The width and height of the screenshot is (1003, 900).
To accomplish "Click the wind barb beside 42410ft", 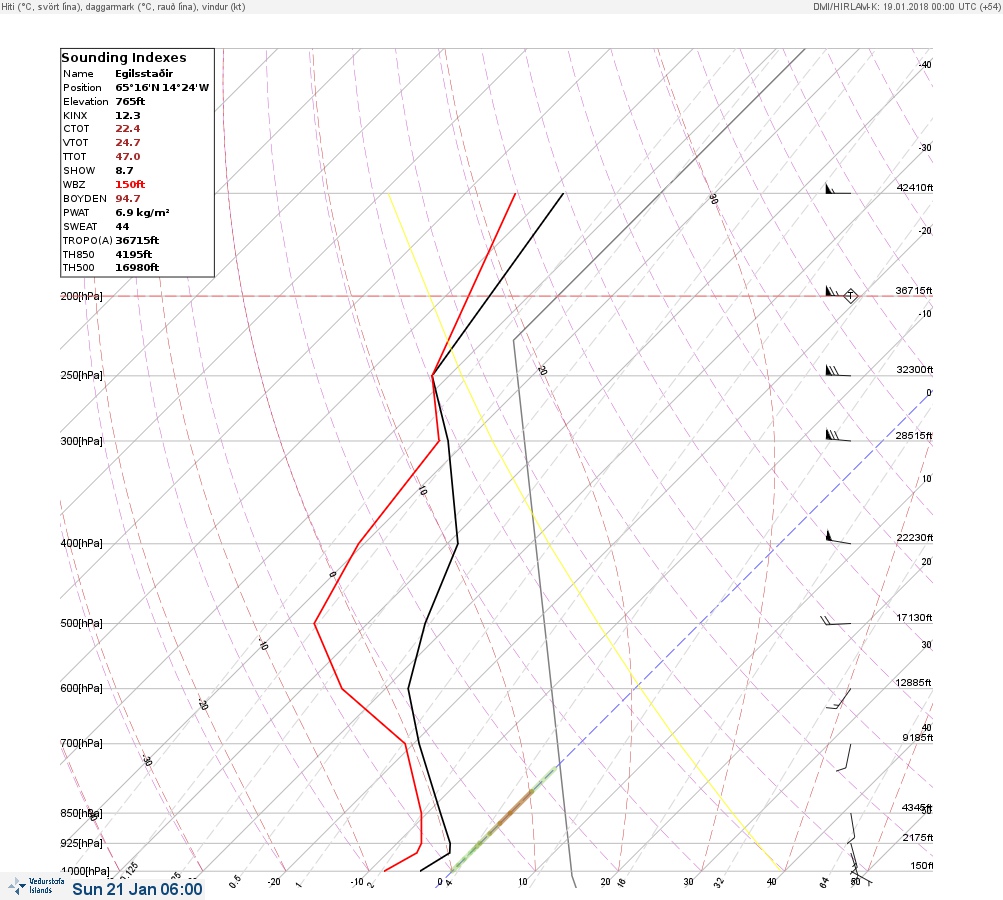I will coord(838,189).
